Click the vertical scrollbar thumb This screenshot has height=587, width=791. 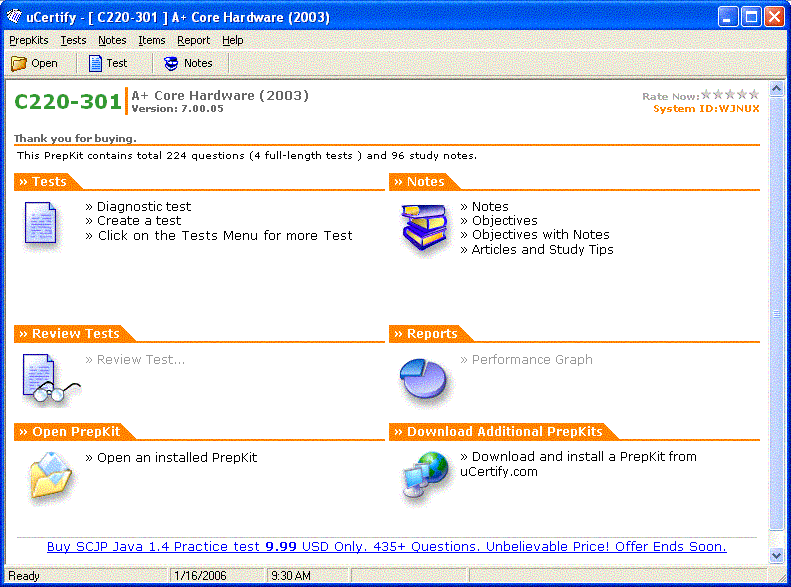(777, 314)
